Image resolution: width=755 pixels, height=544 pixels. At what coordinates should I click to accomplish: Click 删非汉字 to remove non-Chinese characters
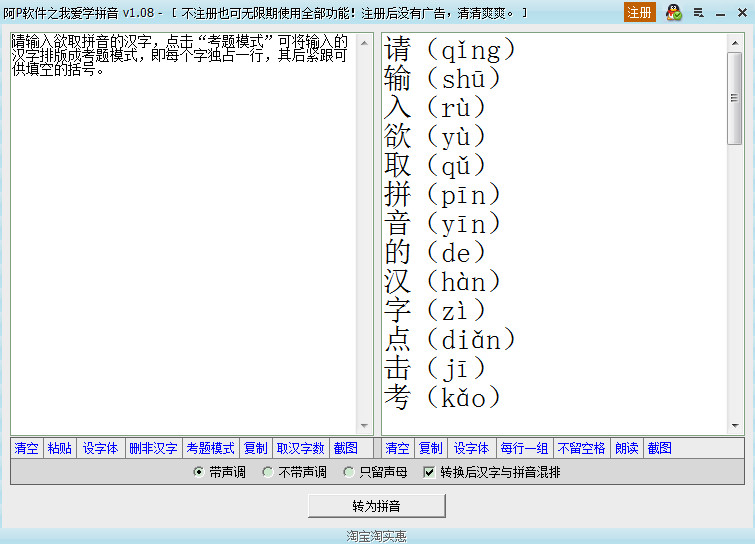tap(154, 448)
